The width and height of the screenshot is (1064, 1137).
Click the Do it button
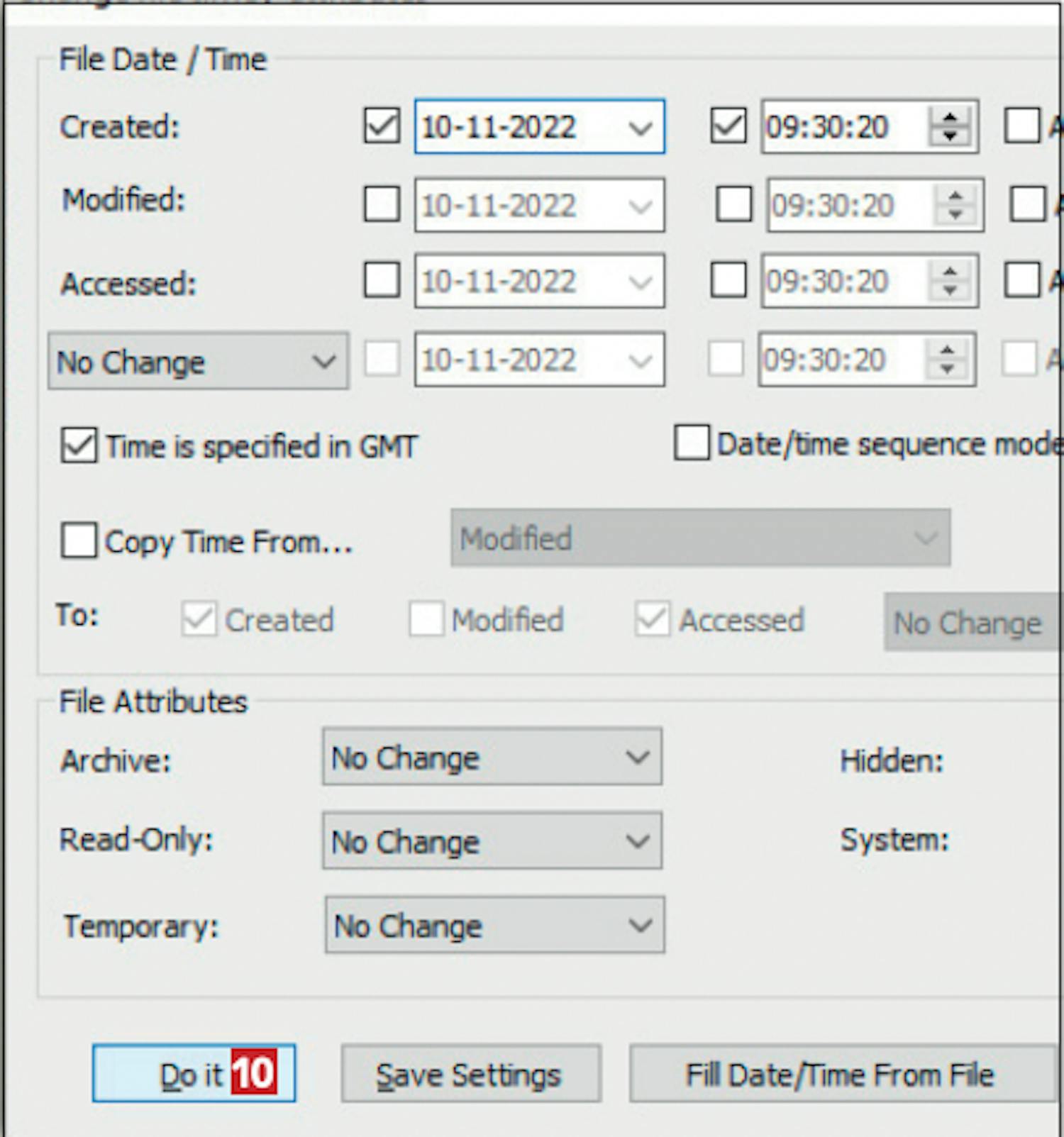click(x=194, y=1073)
